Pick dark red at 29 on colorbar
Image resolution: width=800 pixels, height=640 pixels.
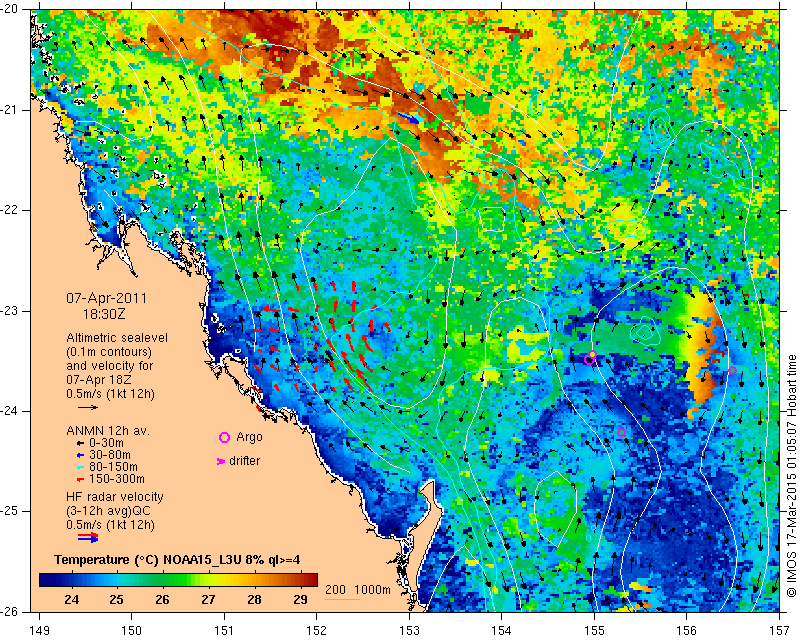300,580
